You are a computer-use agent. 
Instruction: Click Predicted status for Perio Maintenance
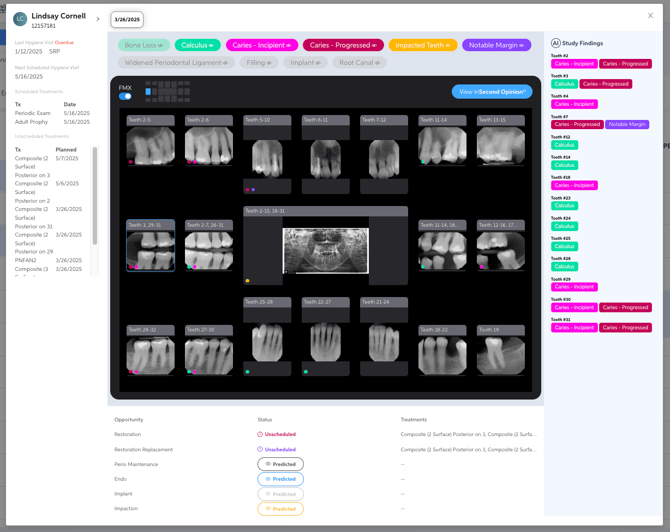point(280,464)
